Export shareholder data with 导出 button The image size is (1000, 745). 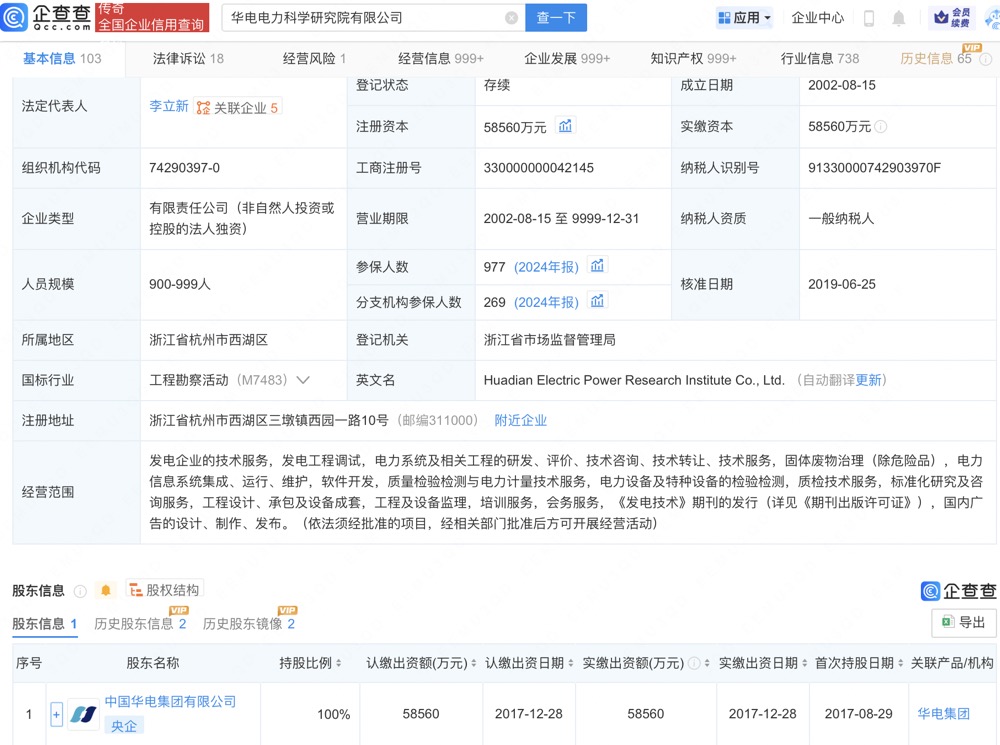(963, 622)
